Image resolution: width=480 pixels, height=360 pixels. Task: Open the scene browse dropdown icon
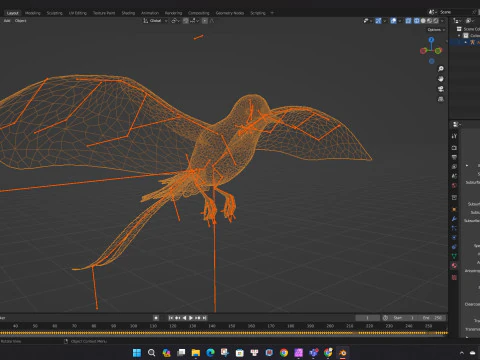(x=433, y=12)
